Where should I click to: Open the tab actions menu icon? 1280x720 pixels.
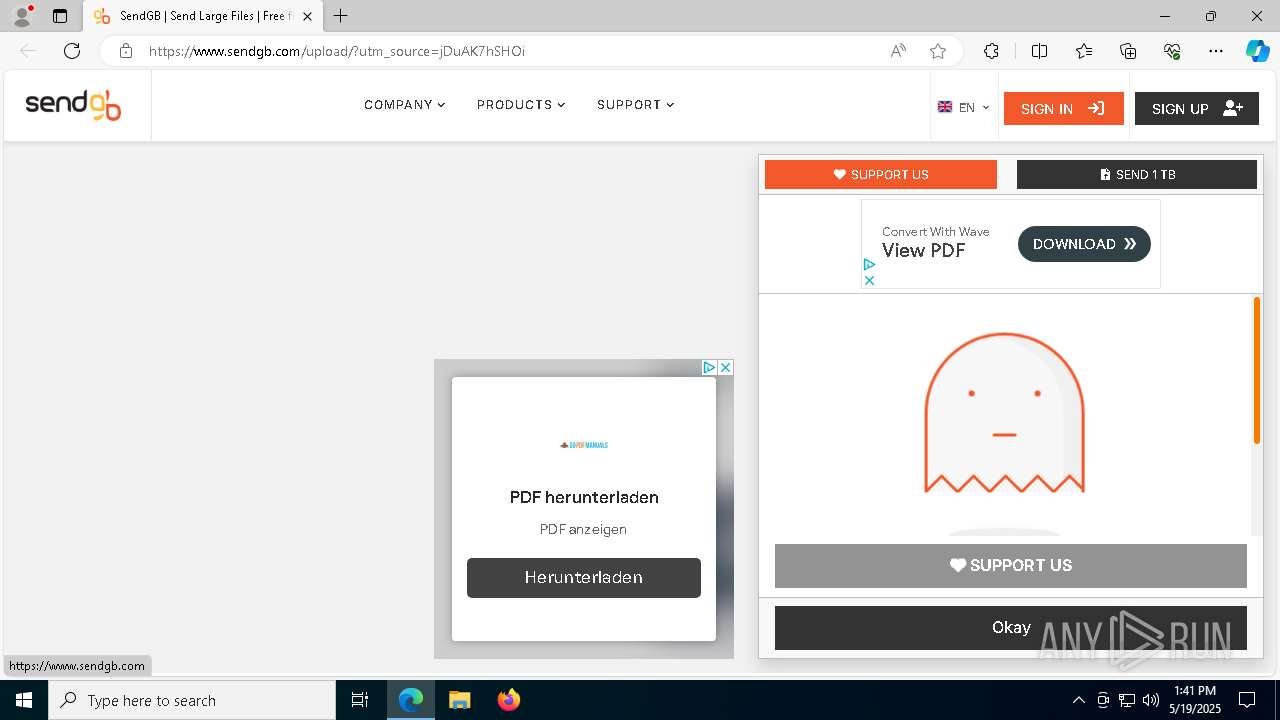[x=60, y=16]
